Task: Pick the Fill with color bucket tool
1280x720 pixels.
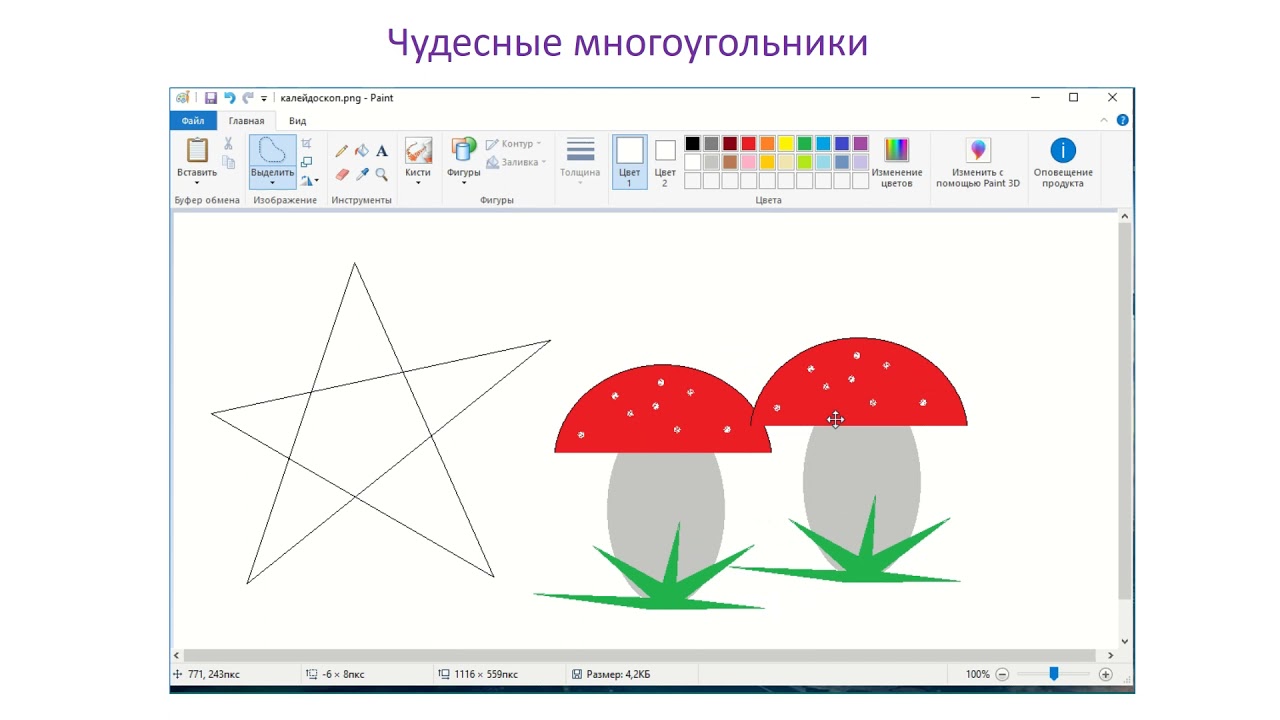Action: coord(362,151)
